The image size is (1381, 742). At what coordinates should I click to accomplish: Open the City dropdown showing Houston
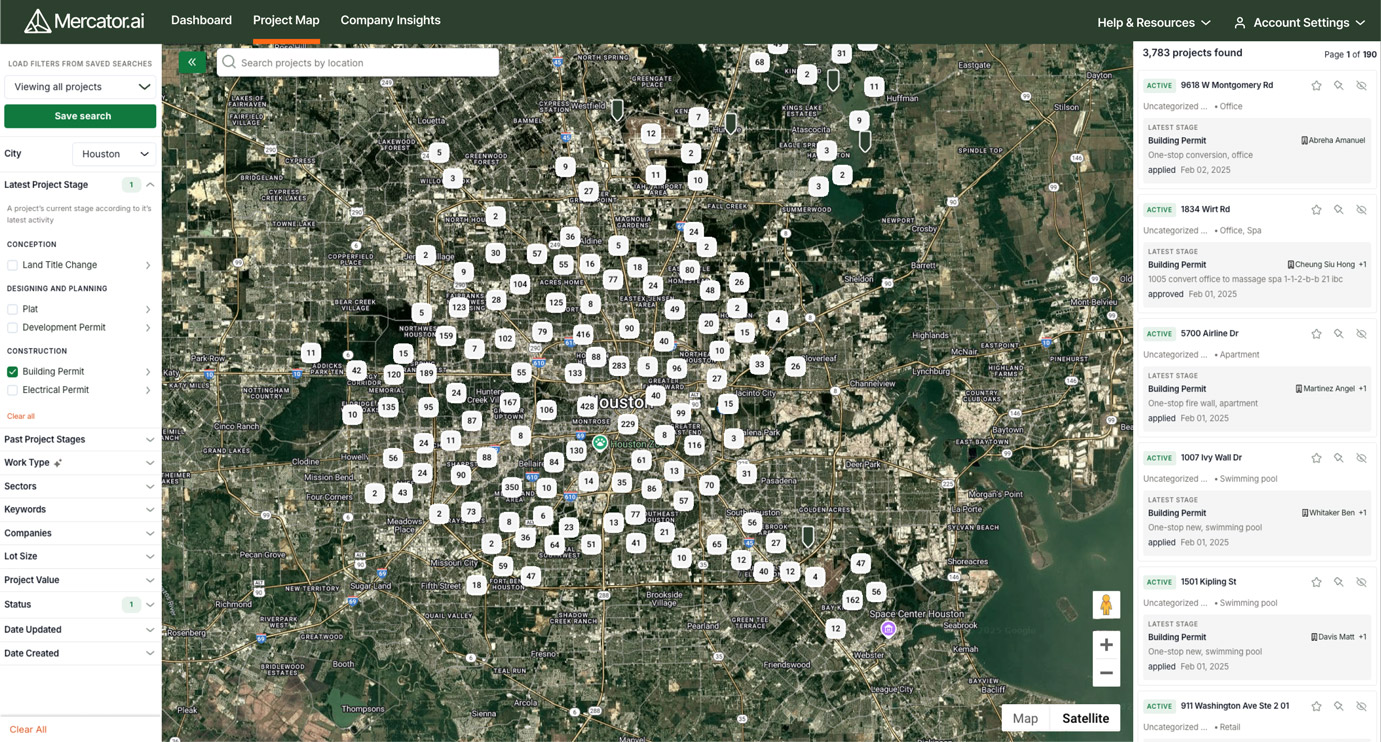click(115, 154)
